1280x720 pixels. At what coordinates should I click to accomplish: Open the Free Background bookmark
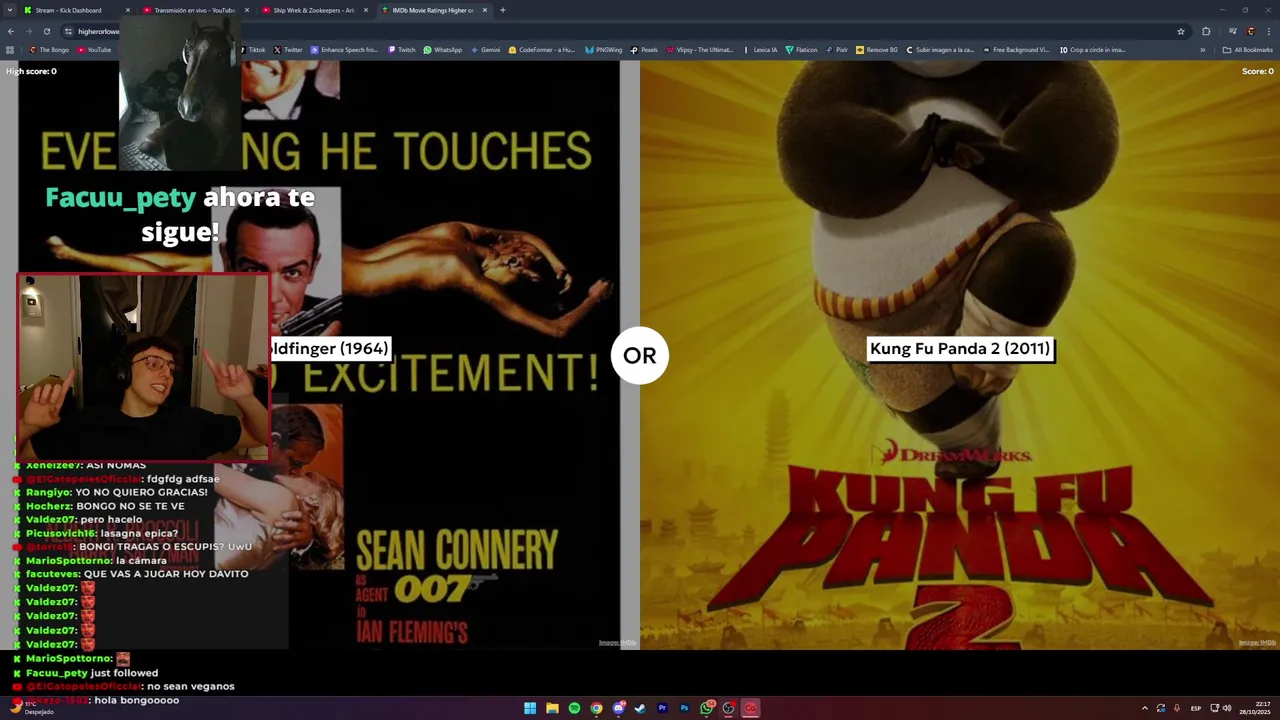pyautogui.click(x=1017, y=49)
